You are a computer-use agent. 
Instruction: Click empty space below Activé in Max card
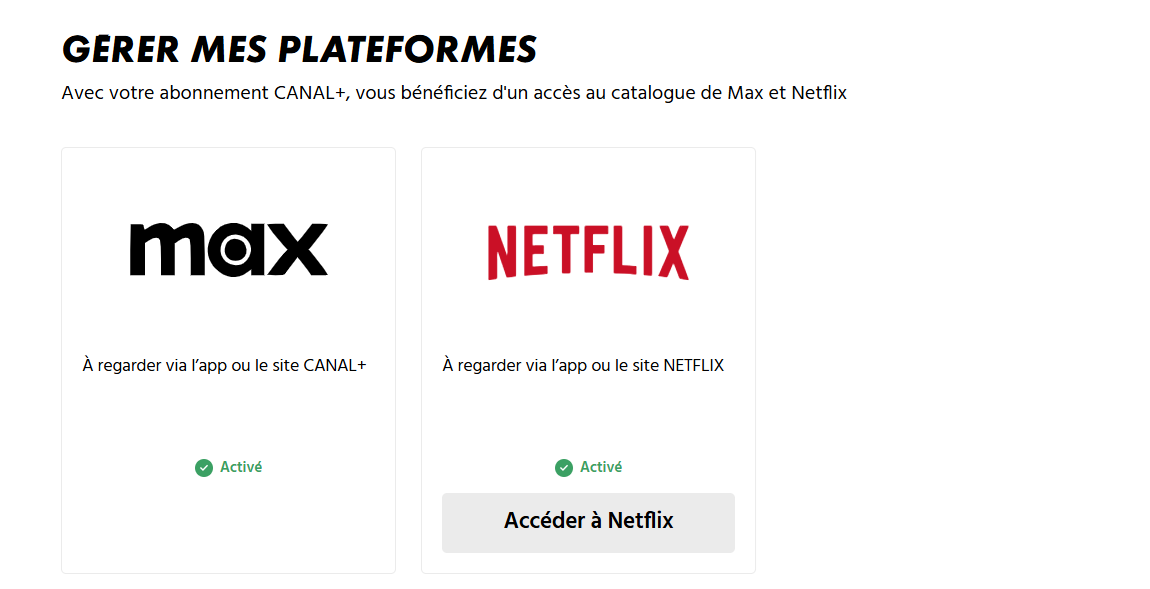tap(229, 524)
